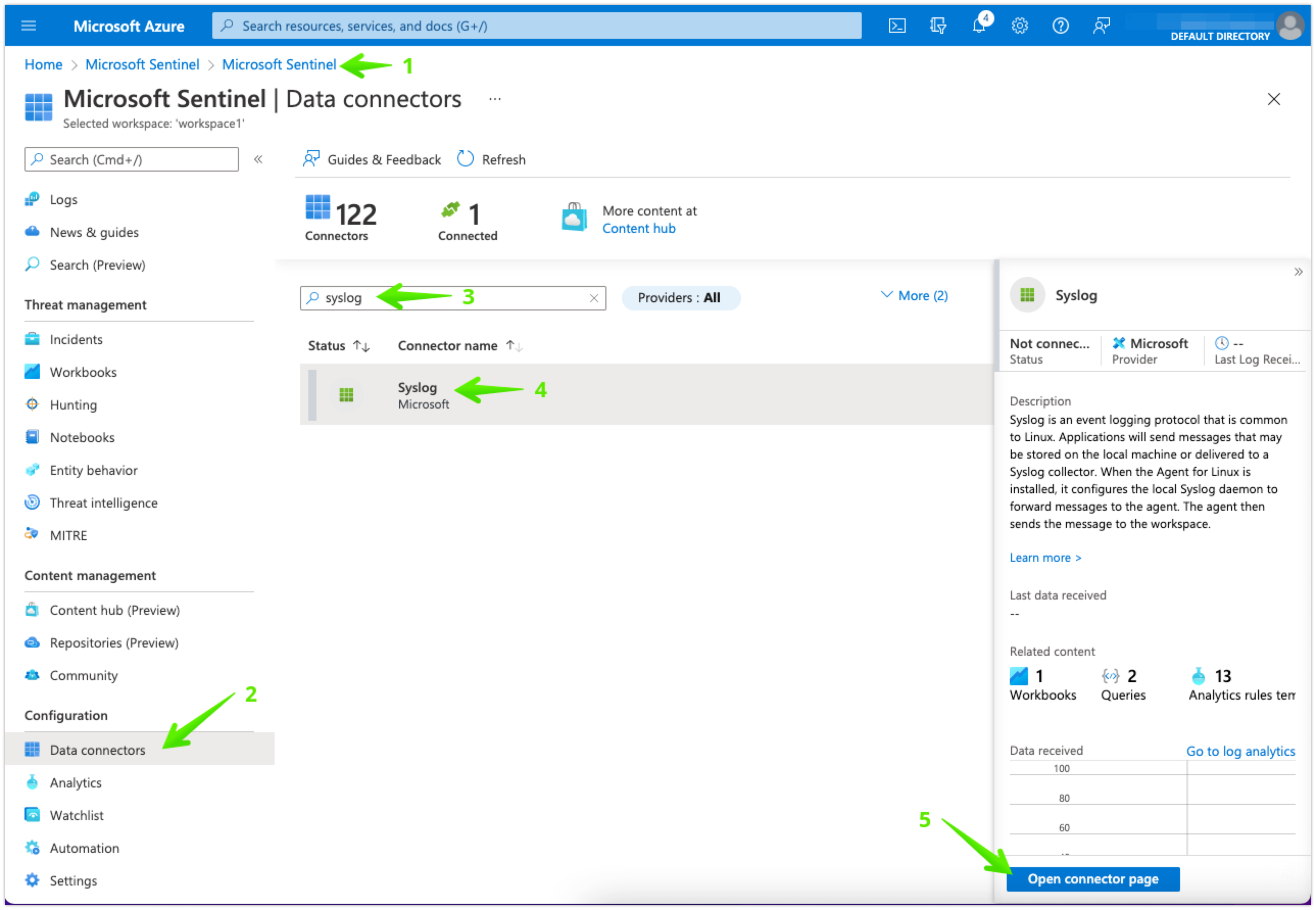This screenshot has height=910, width=1316.
Task: Focus the global Azure search bar
Action: [x=537, y=26]
